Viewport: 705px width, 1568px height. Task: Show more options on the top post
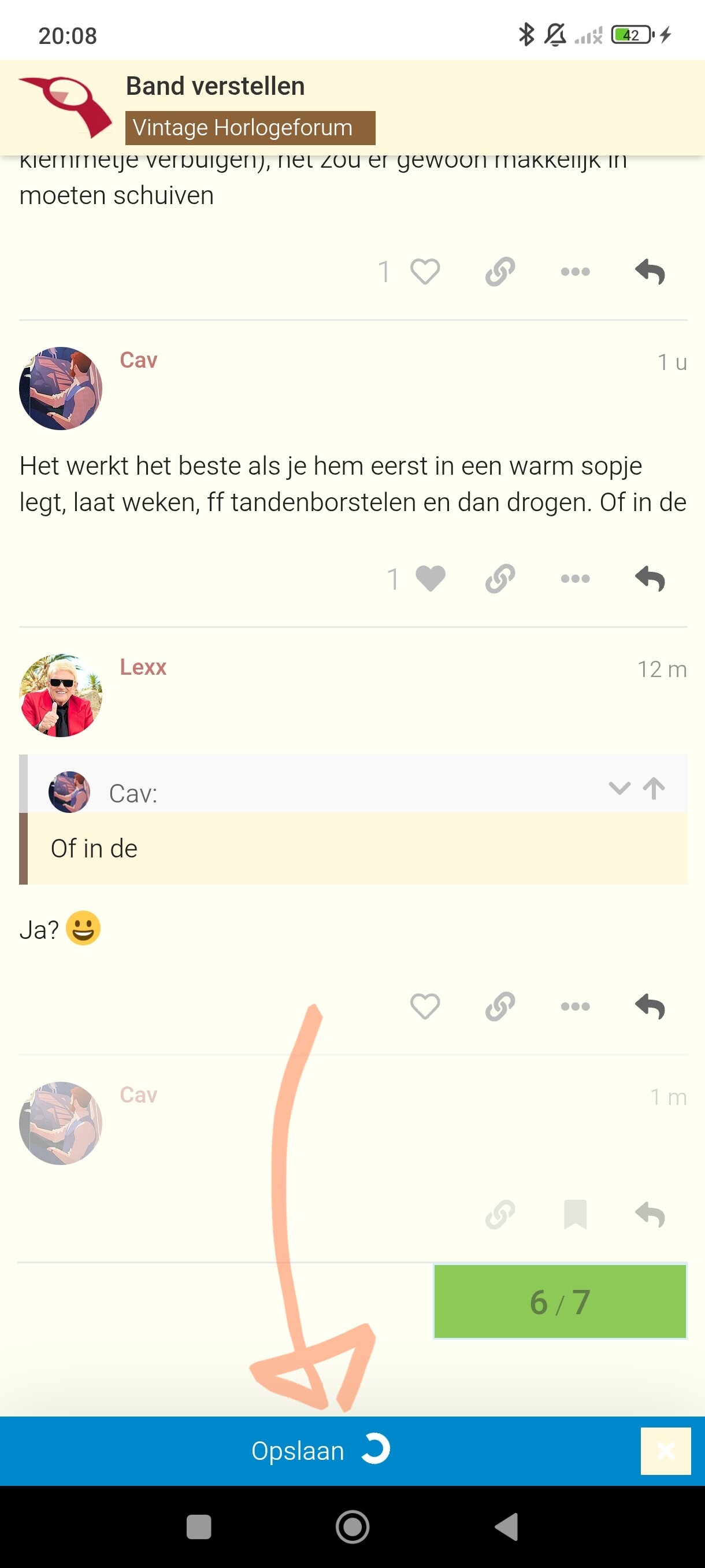(x=575, y=272)
